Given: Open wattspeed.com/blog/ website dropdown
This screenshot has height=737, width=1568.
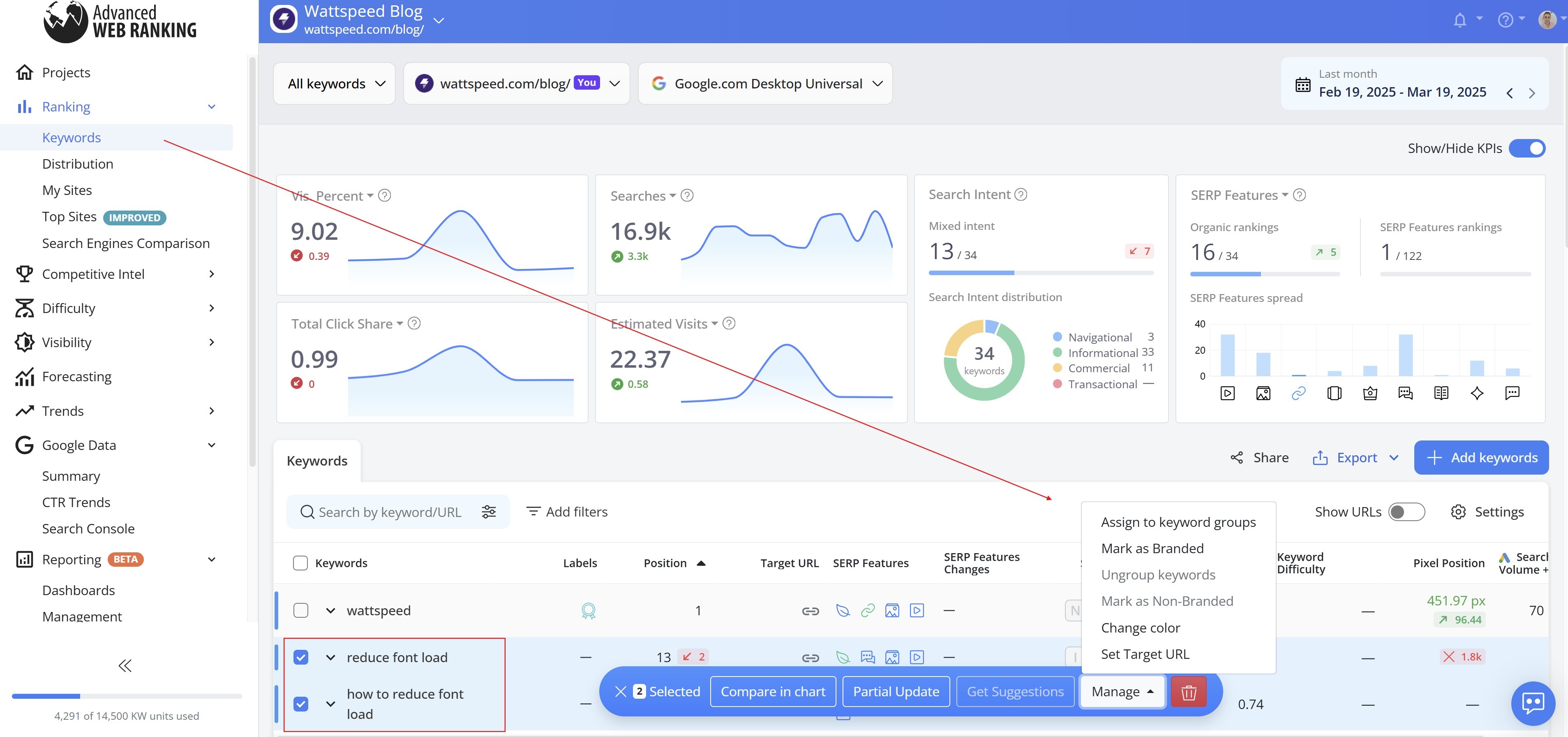Looking at the screenshot, I should tap(517, 83).
